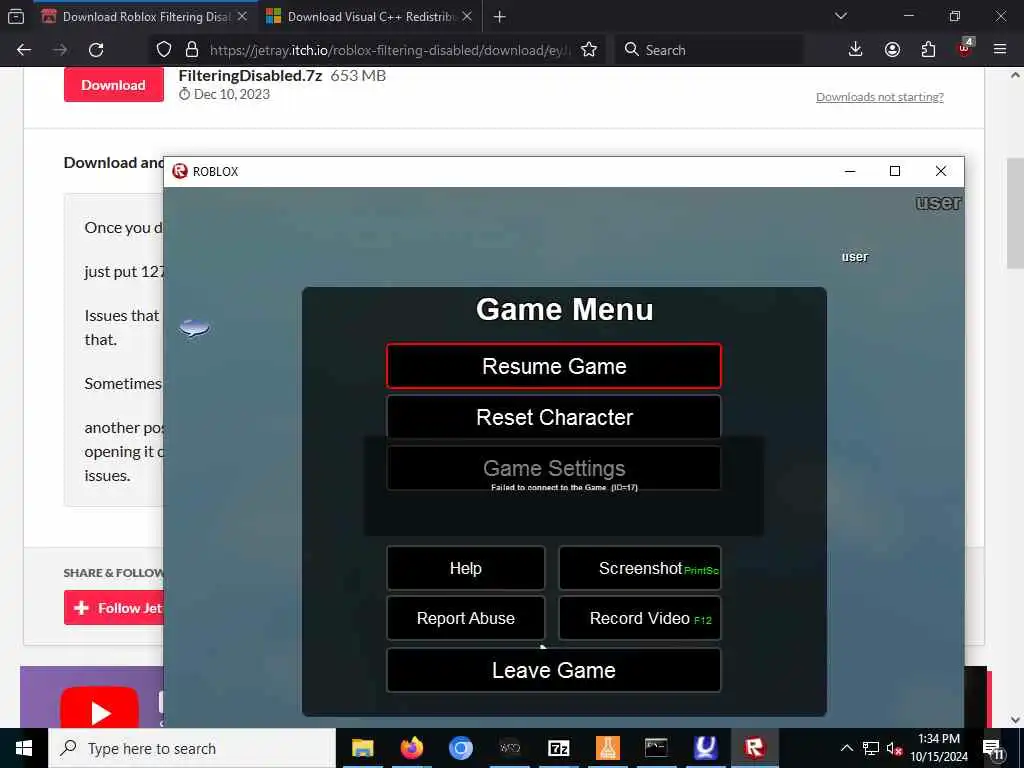This screenshot has height=768, width=1024.
Task: Click the Roblox icon in taskbar
Action: [754, 748]
